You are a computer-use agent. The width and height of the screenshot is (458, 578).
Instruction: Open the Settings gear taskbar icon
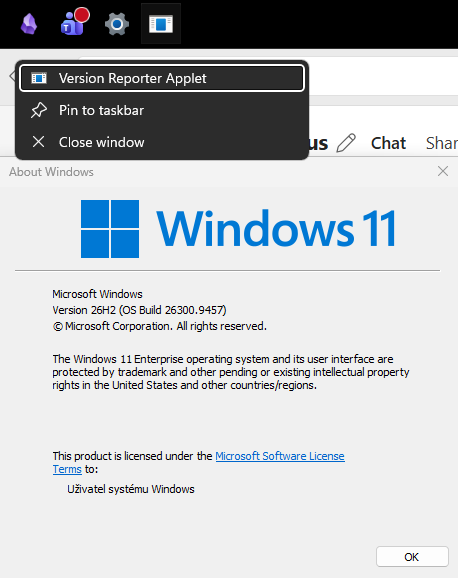[117, 24]
